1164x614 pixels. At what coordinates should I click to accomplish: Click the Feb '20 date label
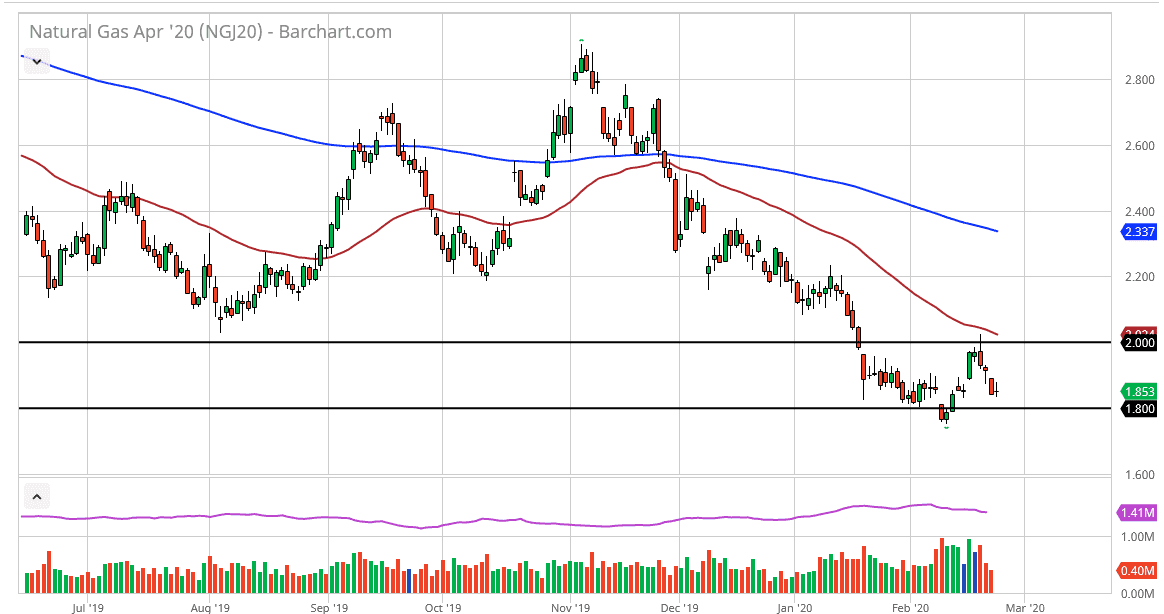(x=910, y=607)
